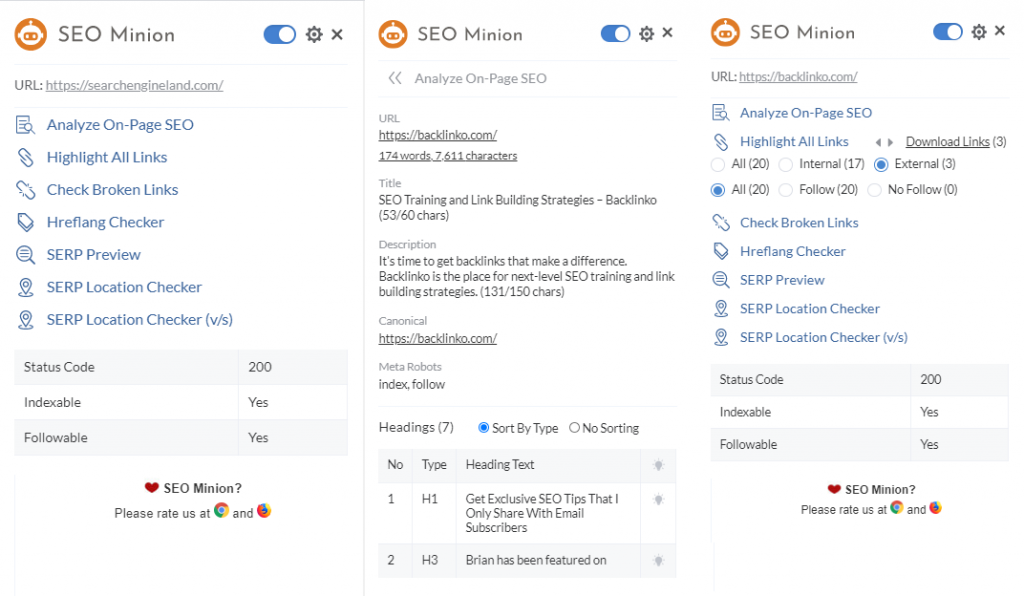Select Check Broken Links in right backlinko panel

(799, 223)
